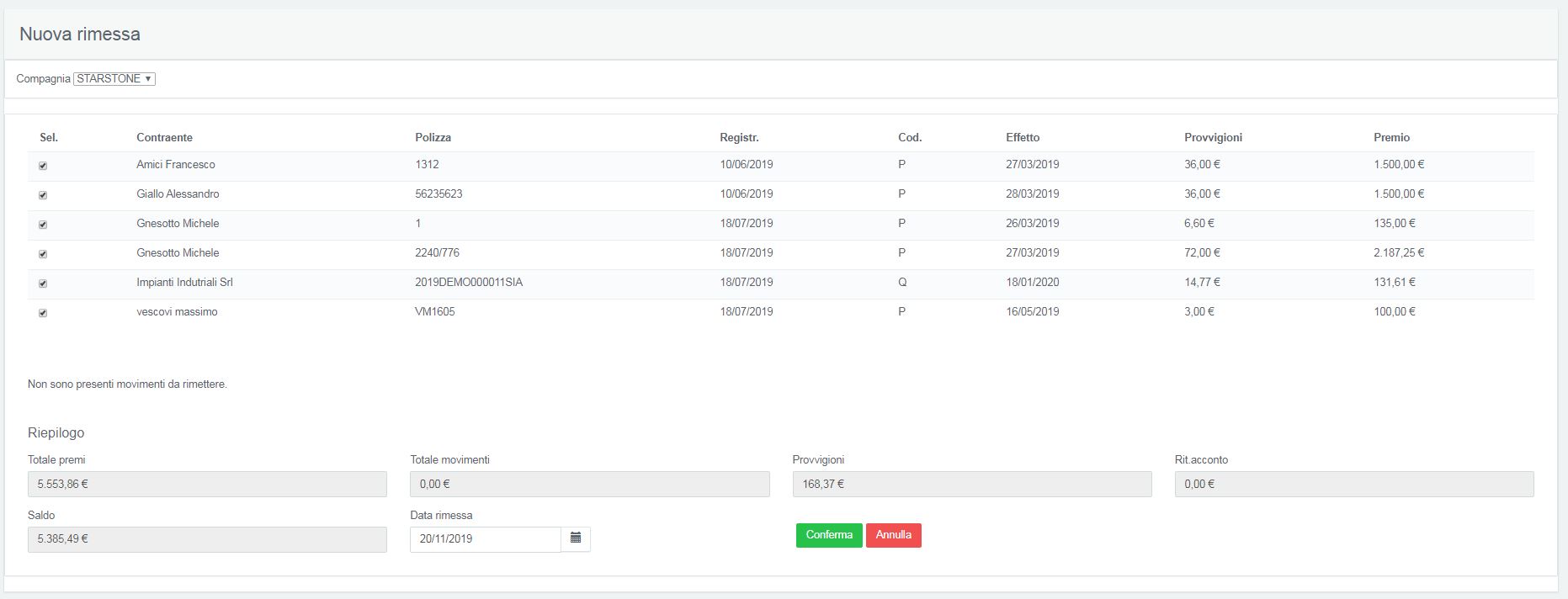The image size is (1568, 599).
Task: Click the Provvigioni summary field showing 168,37 €
Action: tap(972, 484)
